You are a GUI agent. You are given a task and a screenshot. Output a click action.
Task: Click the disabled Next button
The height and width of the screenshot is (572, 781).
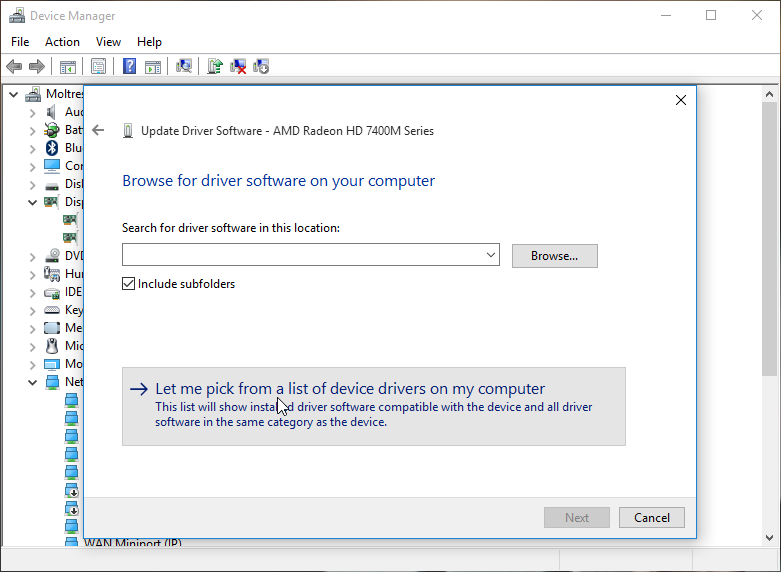[x=577, y=518]
